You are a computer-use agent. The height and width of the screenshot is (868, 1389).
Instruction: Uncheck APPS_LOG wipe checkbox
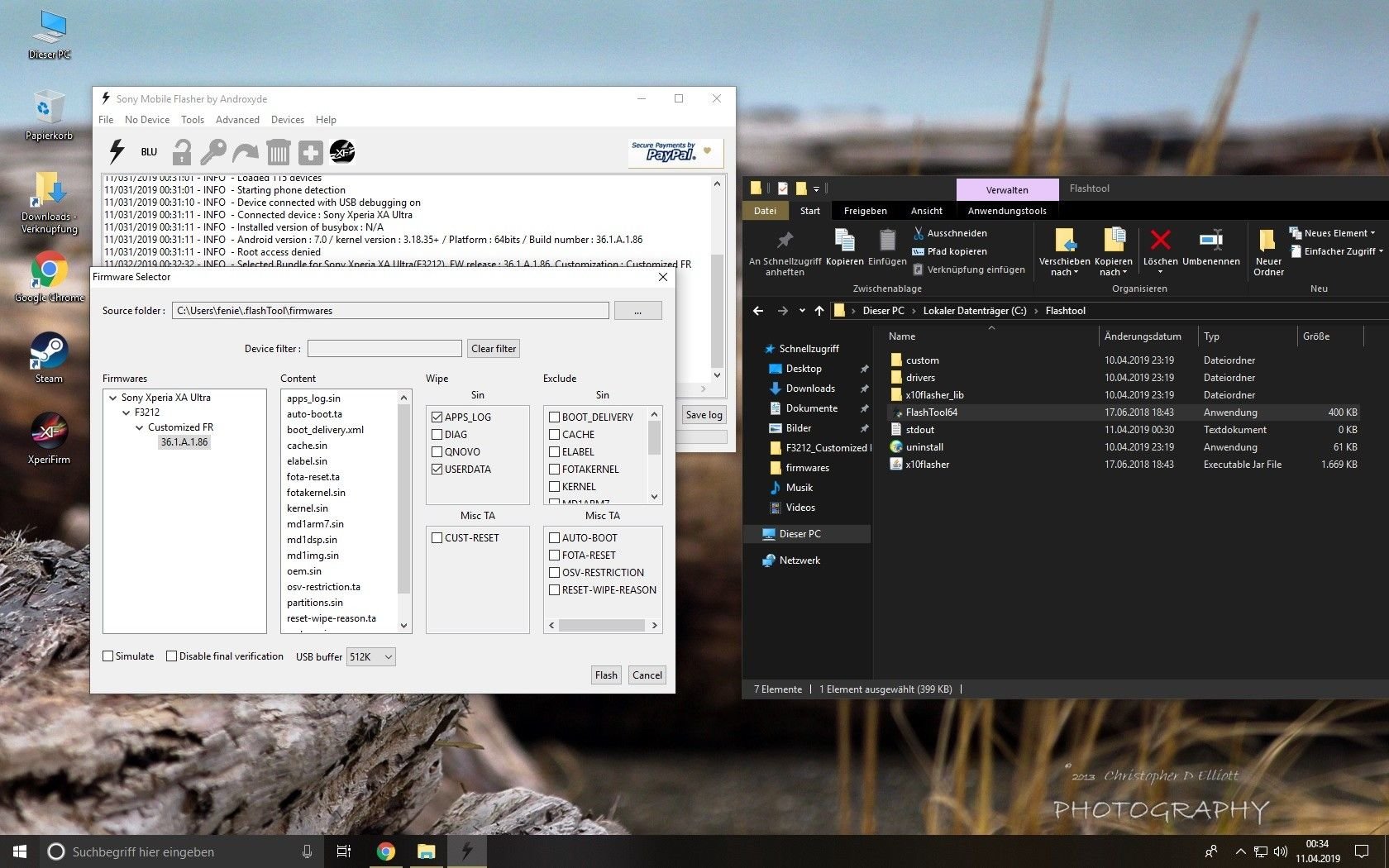pos(437,417)
